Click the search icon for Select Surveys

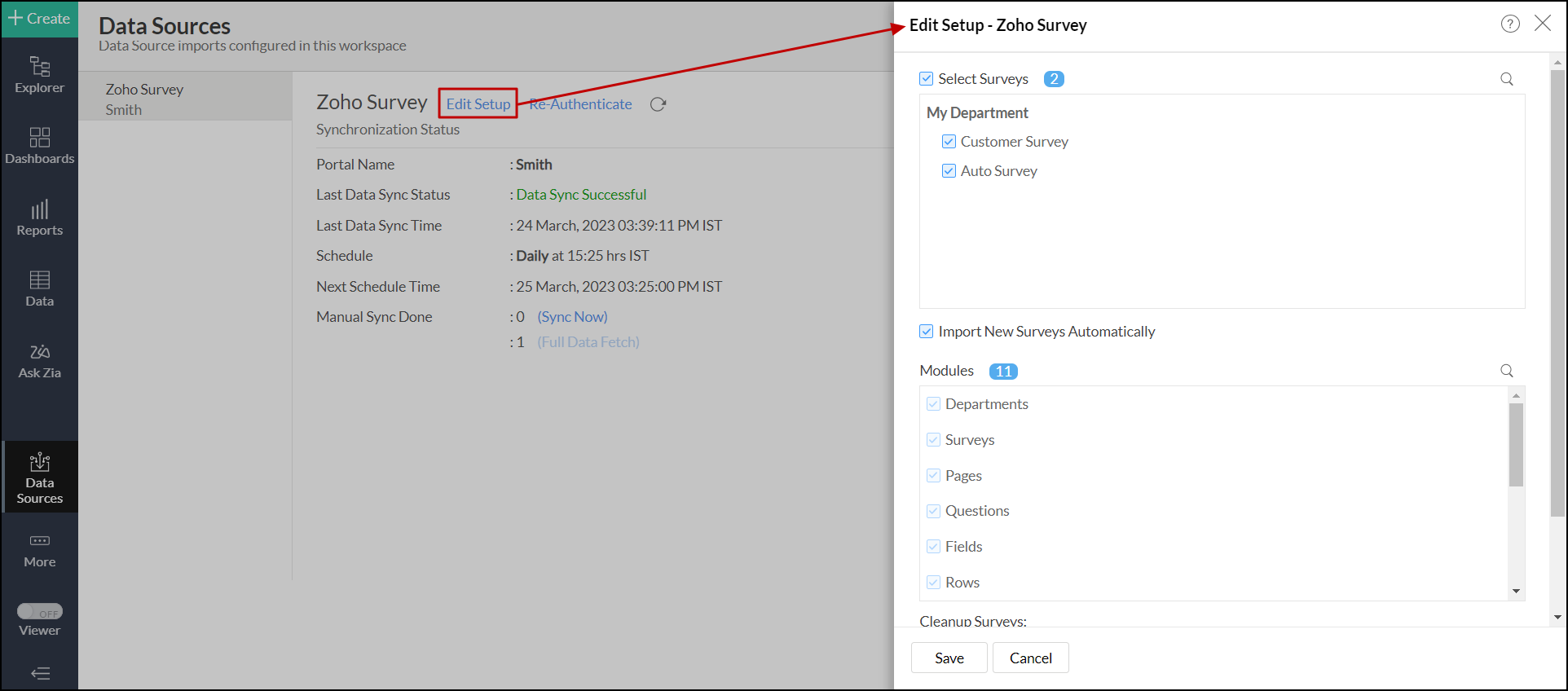coord(1506,79)
